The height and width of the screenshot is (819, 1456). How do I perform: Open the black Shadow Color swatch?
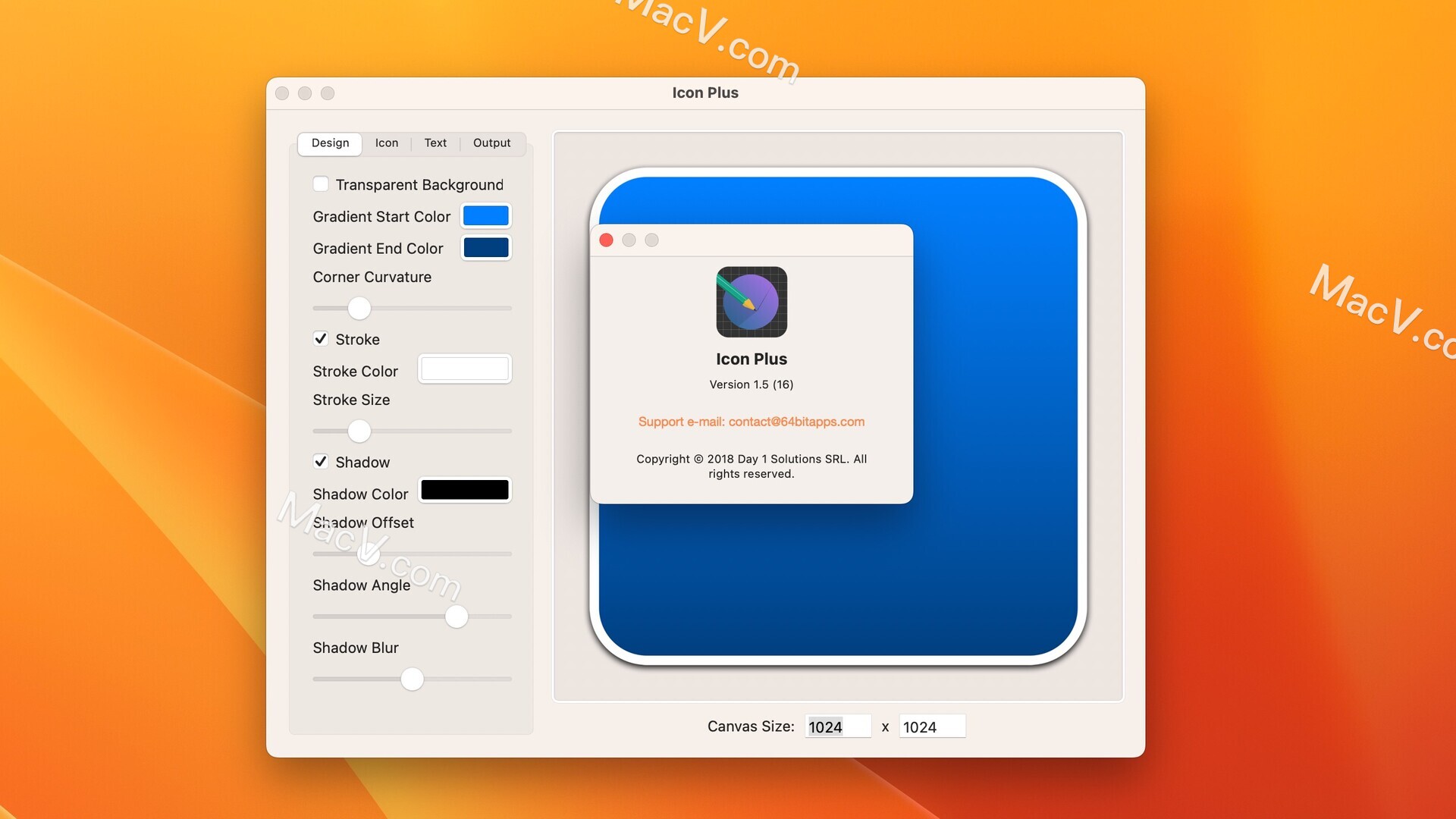coord(465,491)
